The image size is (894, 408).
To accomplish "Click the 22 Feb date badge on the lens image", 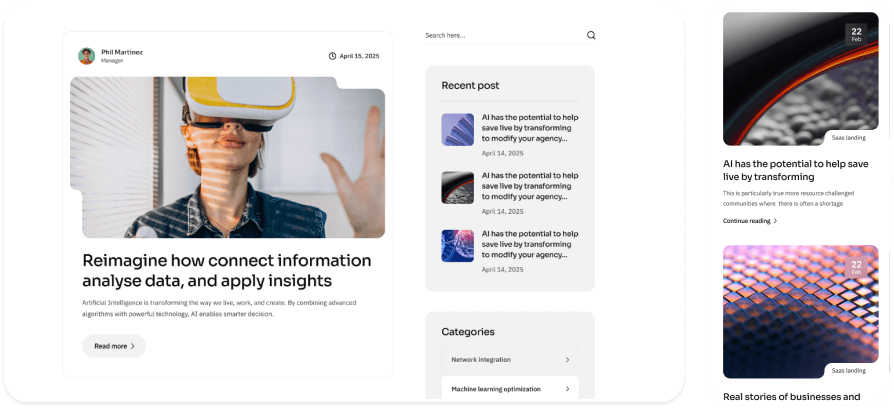I will tap(856, 34).
